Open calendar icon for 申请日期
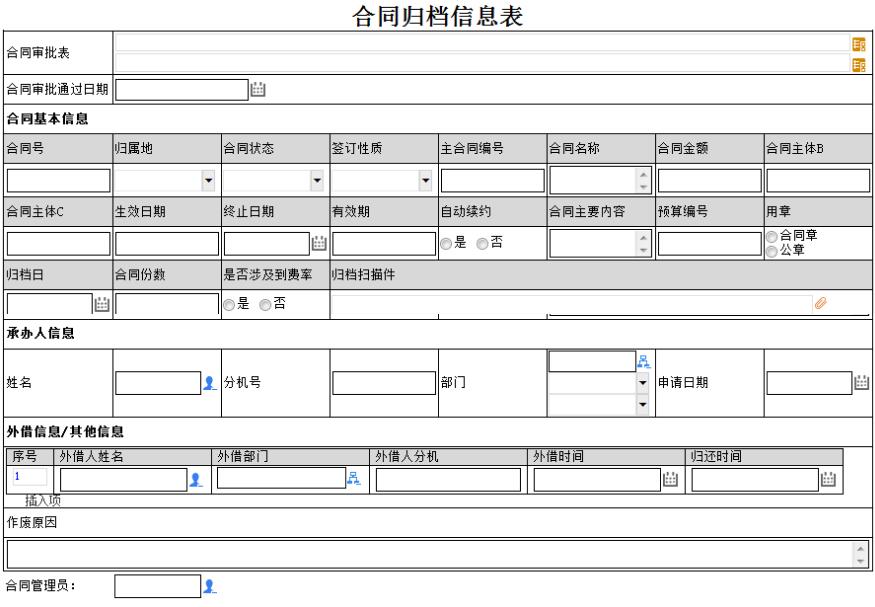Screen dimensions: 875x607 (x=861, y=382)
